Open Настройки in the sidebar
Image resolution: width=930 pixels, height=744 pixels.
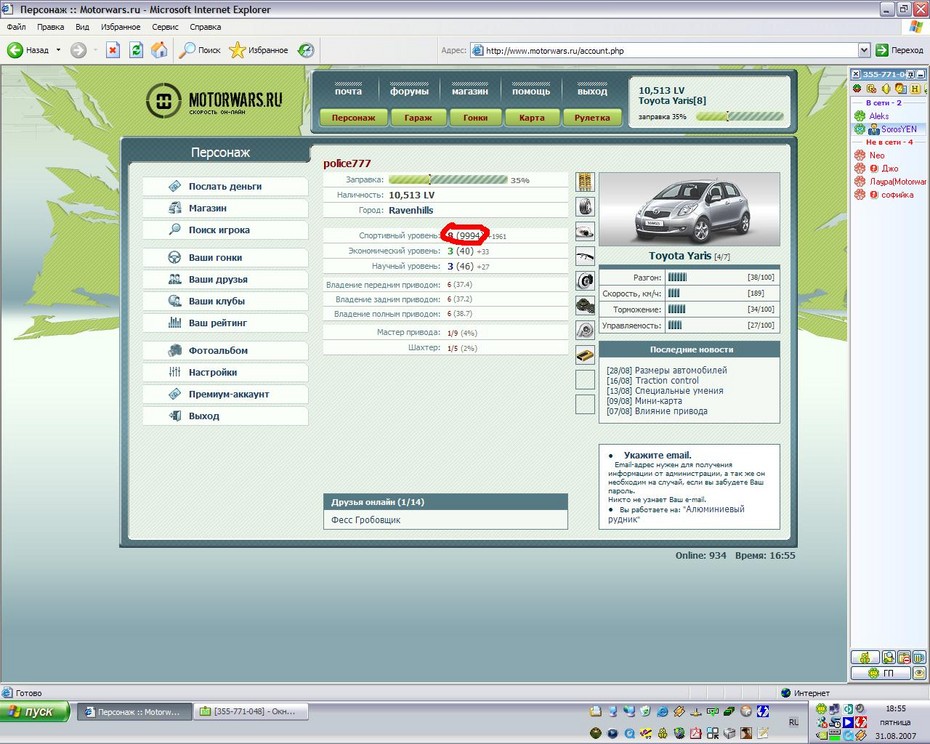[225, 373]
